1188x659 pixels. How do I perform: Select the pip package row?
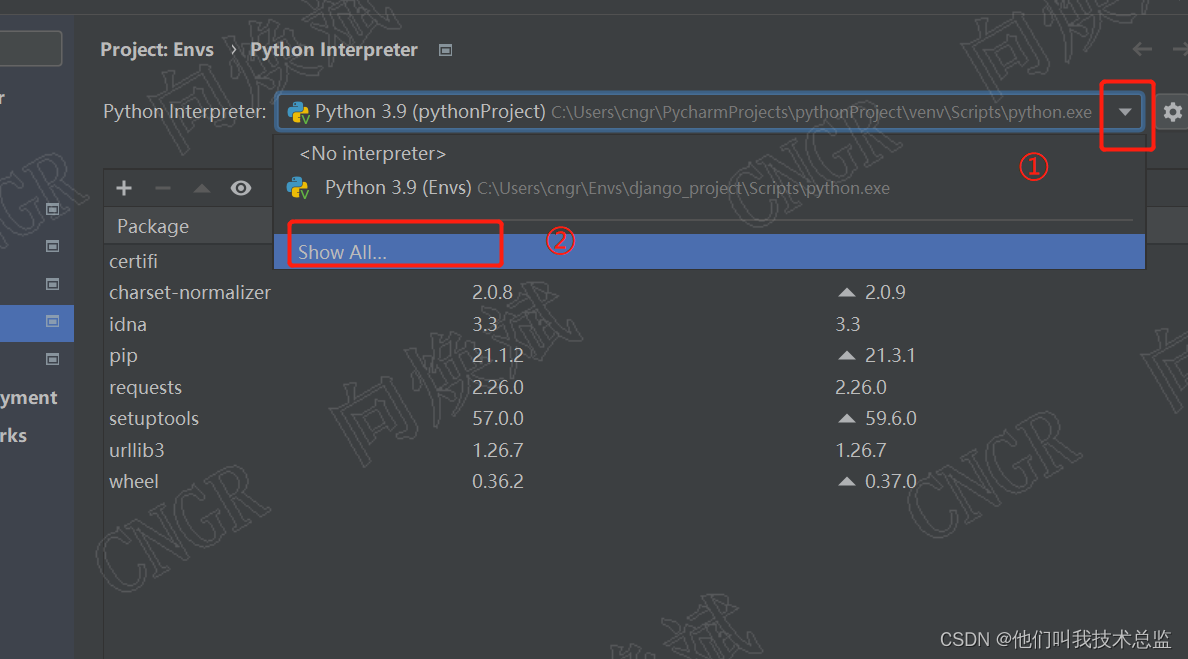123,356
